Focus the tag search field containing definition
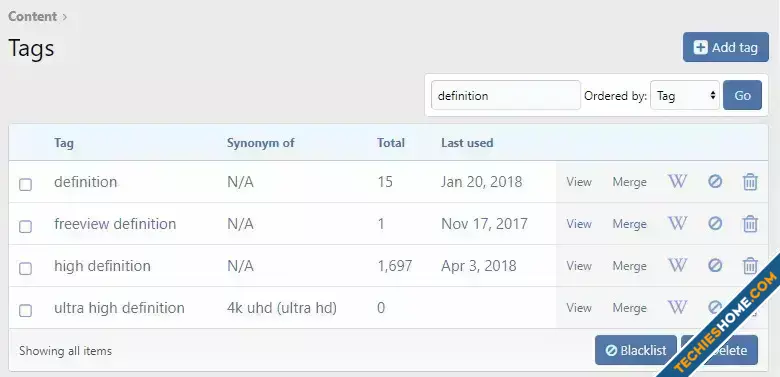The width and height of the screenshot is (780, 377). click(505, 95)
